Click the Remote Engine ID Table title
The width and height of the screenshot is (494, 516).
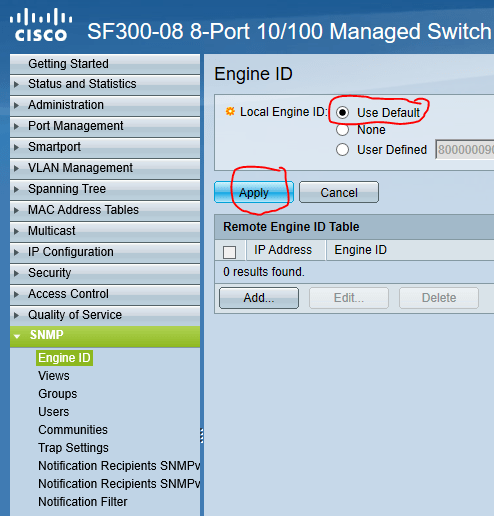point(291,227)
